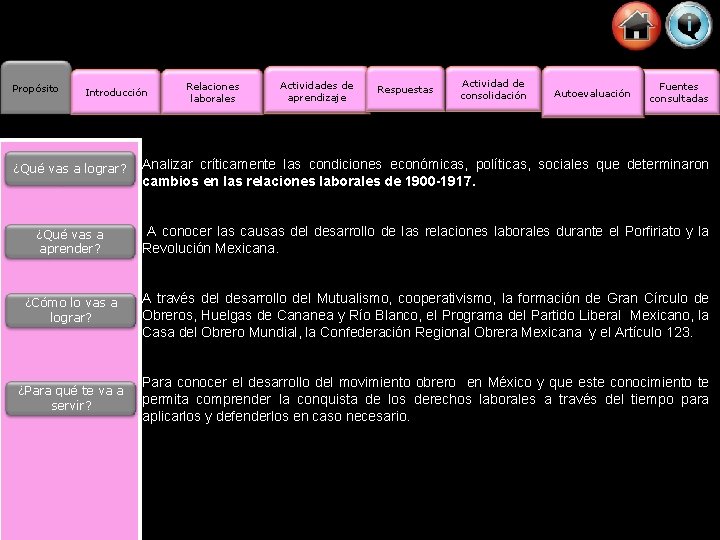Click the bold text 'cambios en las relaciones laborales de 1900-1917.'
This screenshot has height=540, width=720.
309,181
